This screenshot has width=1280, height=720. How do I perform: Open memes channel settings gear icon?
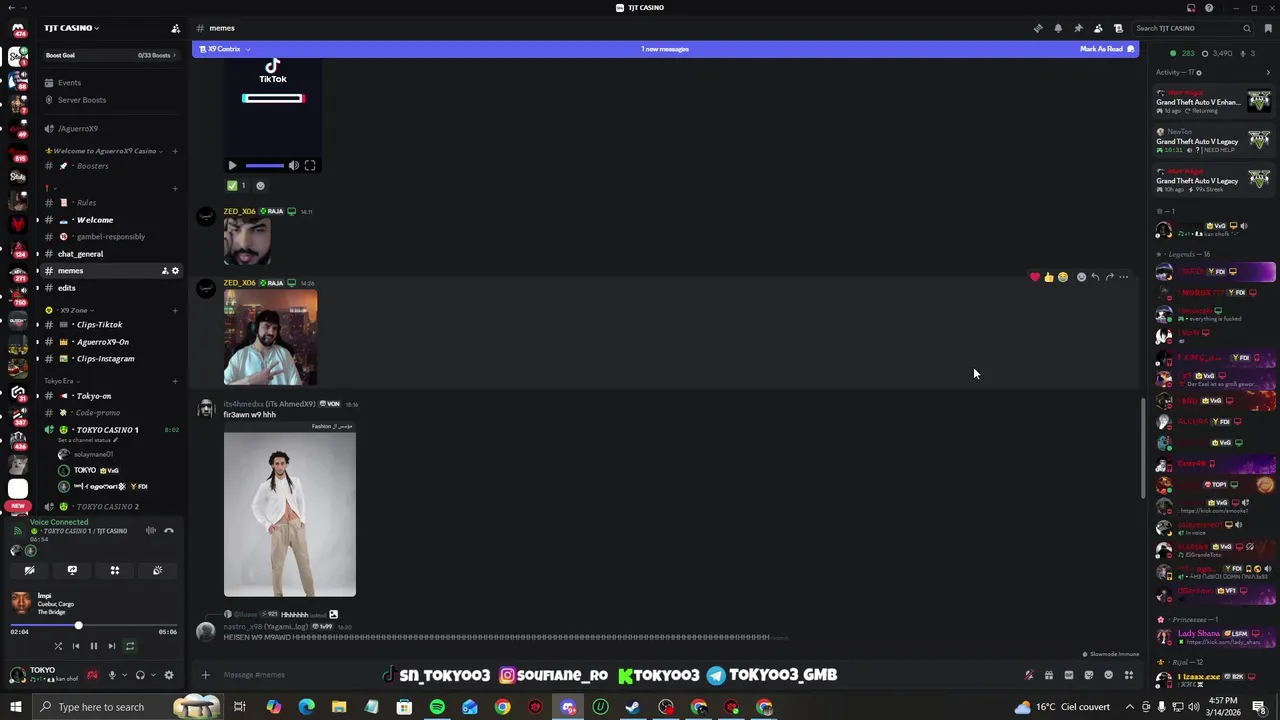[175, 271]
